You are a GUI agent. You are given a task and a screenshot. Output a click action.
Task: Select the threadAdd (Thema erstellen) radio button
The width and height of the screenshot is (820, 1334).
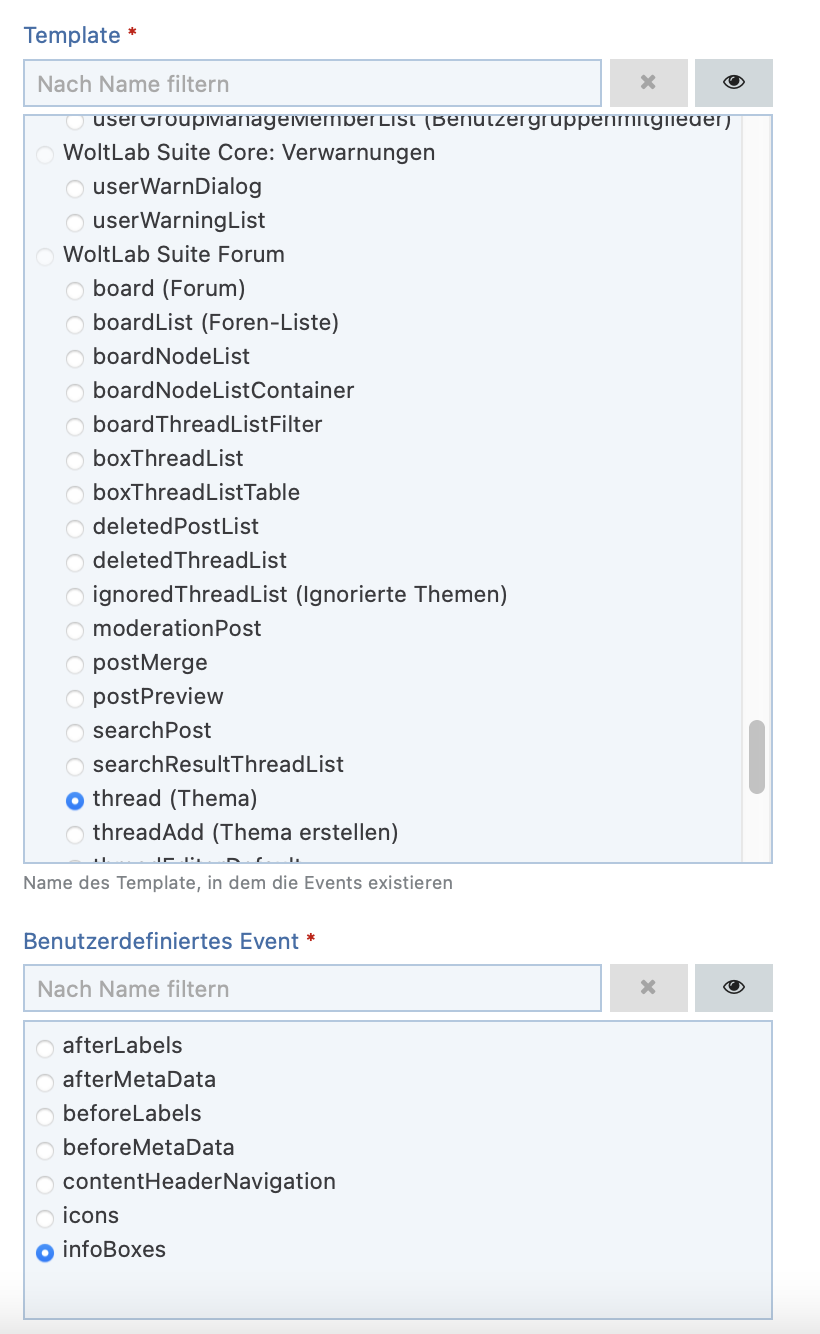tap(75, 834)
